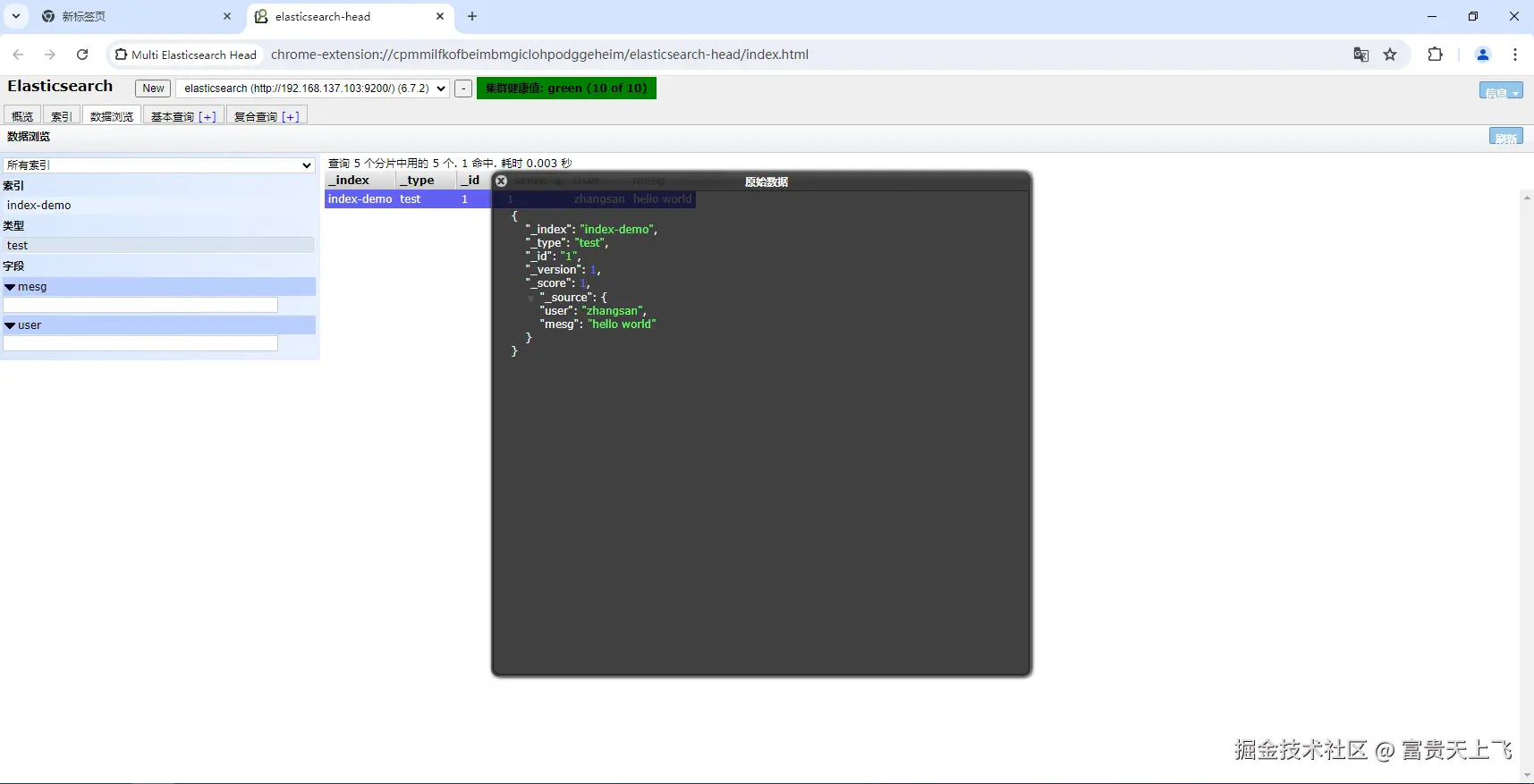
Task: Sort results by _index column header
Action: click(x=360, y=180)
